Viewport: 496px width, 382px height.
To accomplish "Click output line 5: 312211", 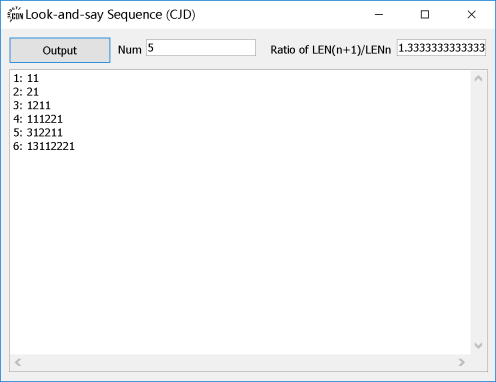I will [x=38, y=133].
